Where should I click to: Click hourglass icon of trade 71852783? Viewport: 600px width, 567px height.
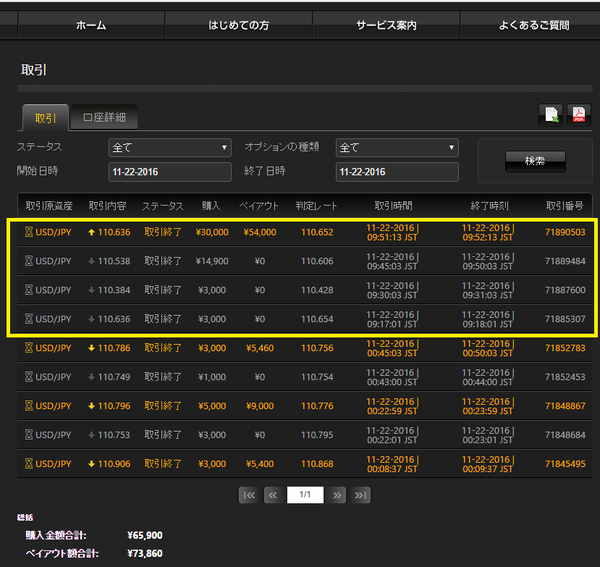coord(29,348)
